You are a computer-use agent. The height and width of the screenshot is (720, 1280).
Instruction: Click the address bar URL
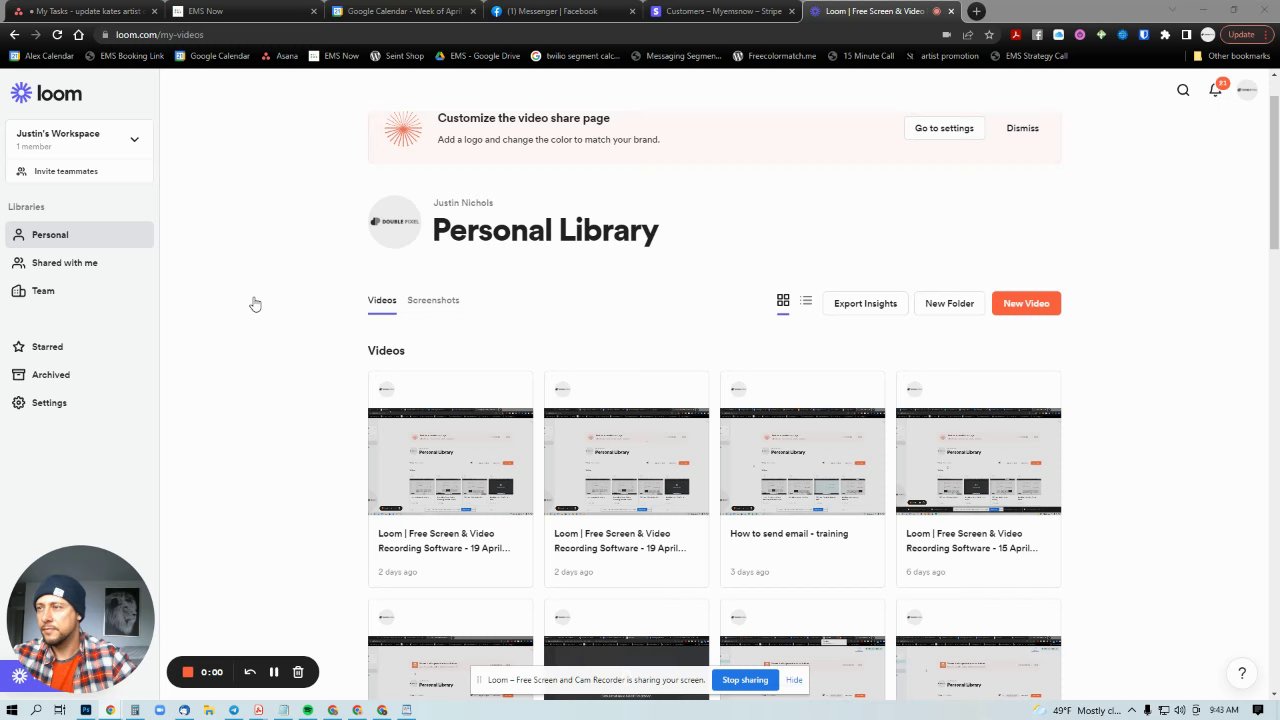click(x=159, y=34)
